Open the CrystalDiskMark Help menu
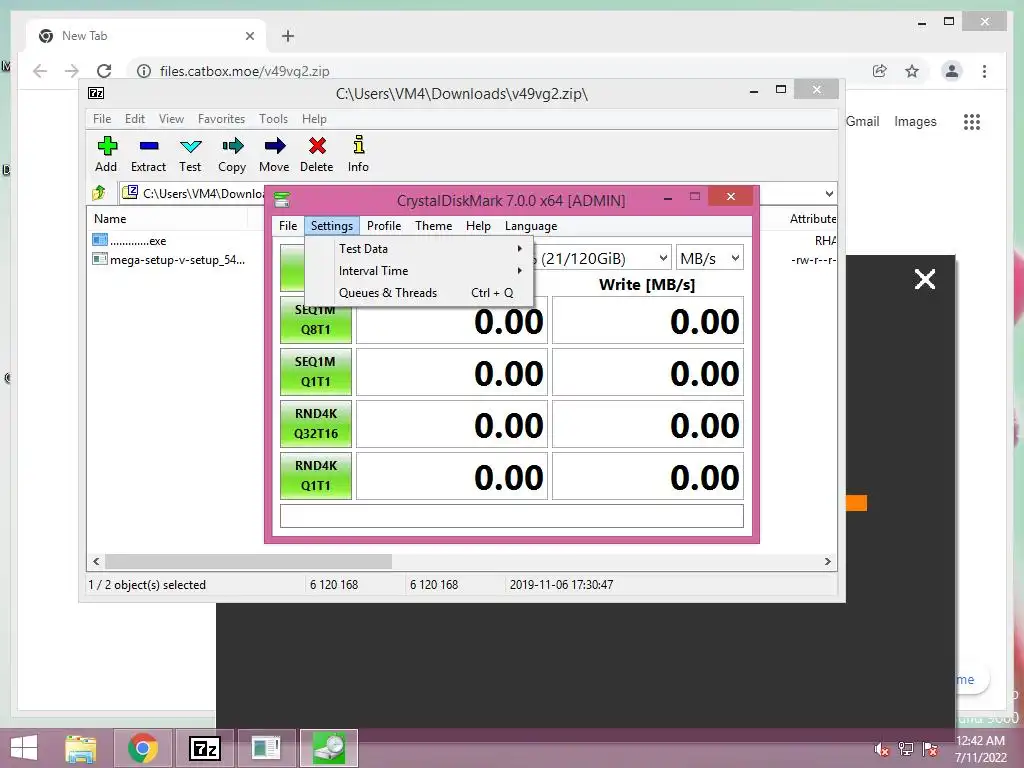Image resolution: width=1024 pixels, height=768 pixels. pos(478,226)
